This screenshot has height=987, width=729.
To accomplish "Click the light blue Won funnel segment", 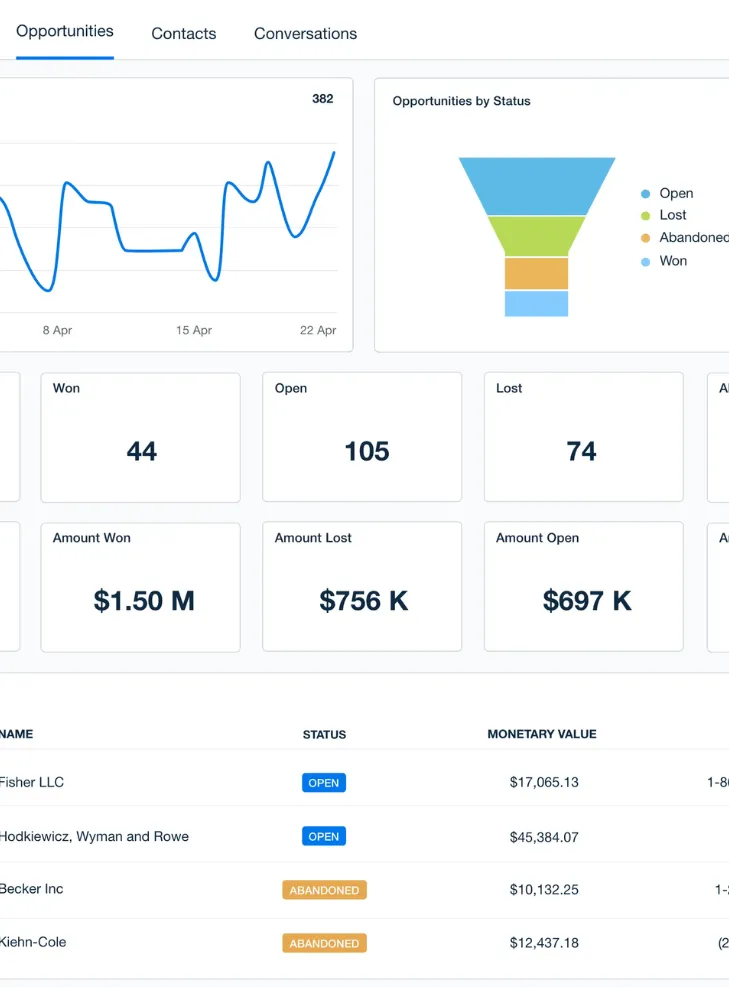I will coord(536,303).
